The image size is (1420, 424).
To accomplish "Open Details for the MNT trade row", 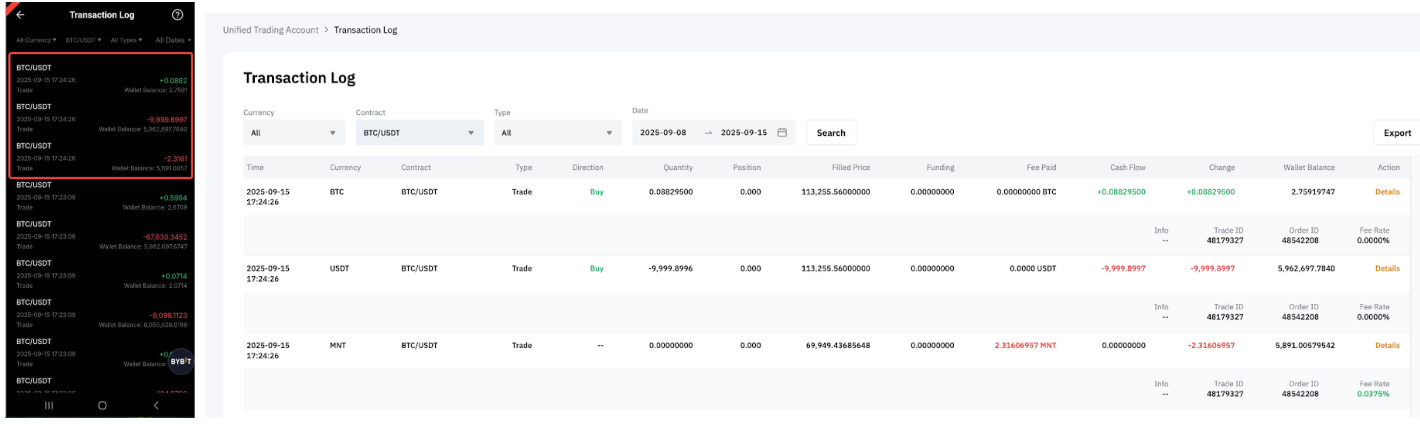I will click(1387, 345).
